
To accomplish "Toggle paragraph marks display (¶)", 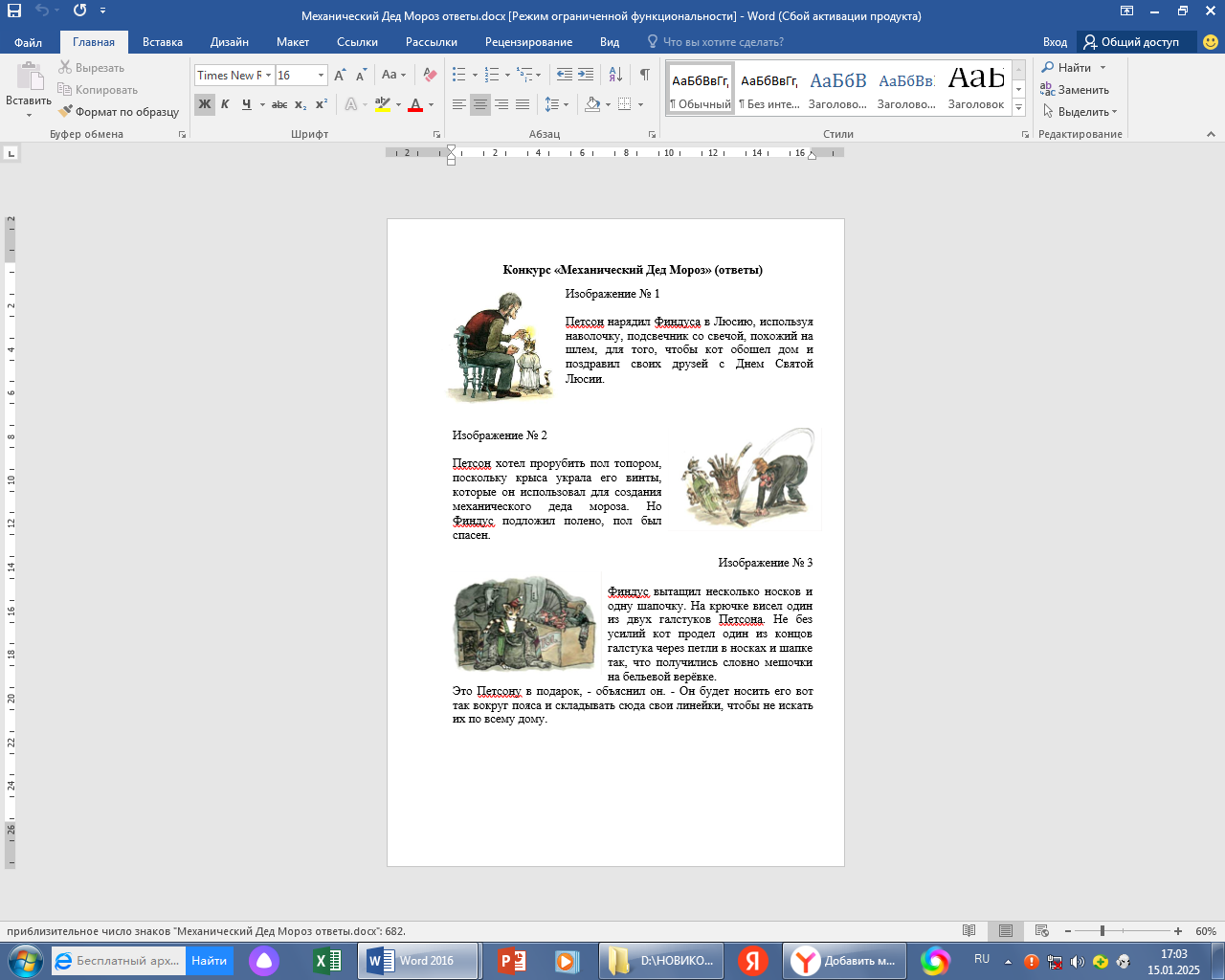I will click(644, 75).
